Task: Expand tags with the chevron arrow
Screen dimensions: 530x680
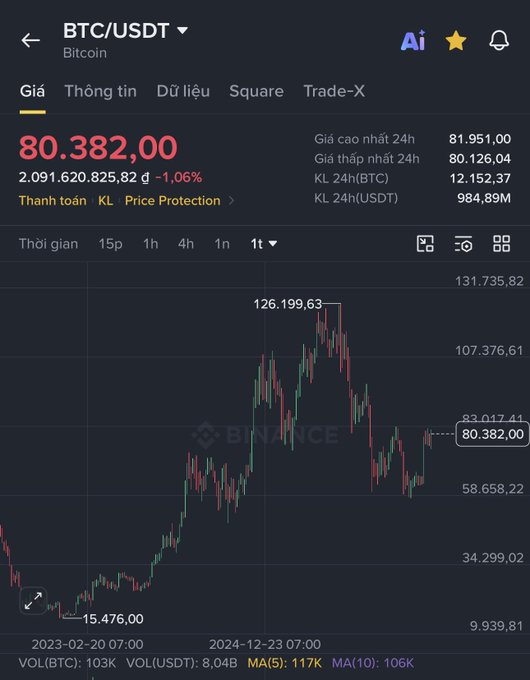Action: pyautogui.click(x=232, y=200)
